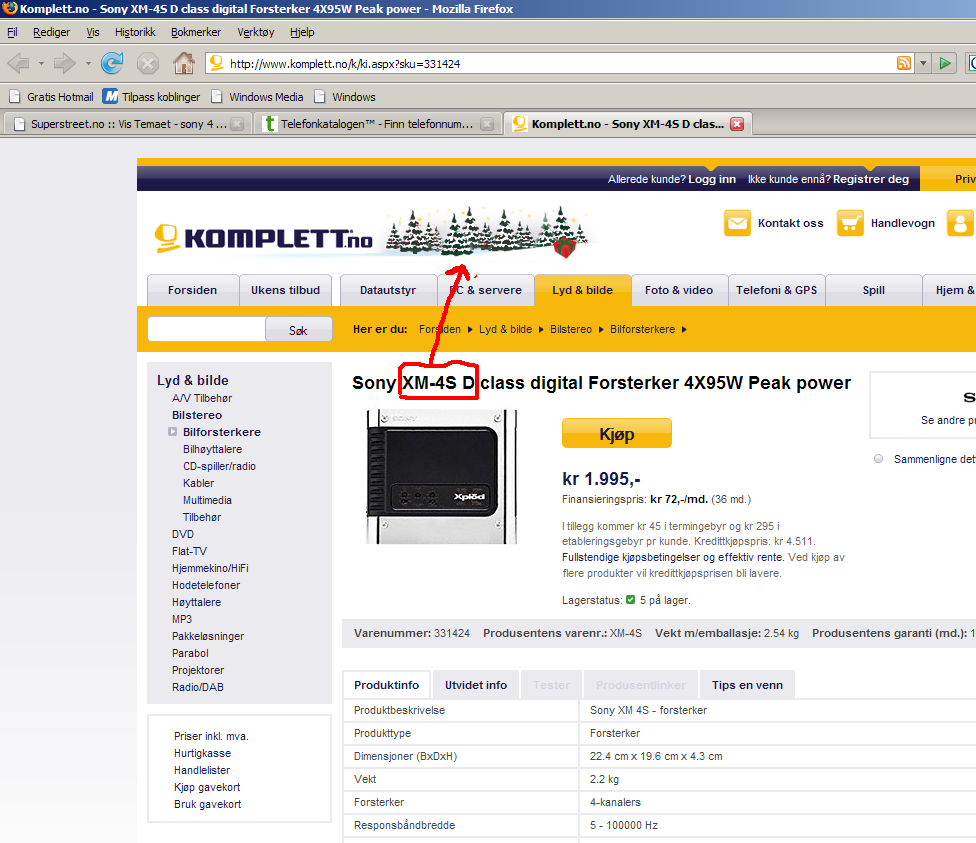Open the Hjelp menu
The width and height of the screenshot is (976, 843).
pyautogui.click(x=302, y=32)
